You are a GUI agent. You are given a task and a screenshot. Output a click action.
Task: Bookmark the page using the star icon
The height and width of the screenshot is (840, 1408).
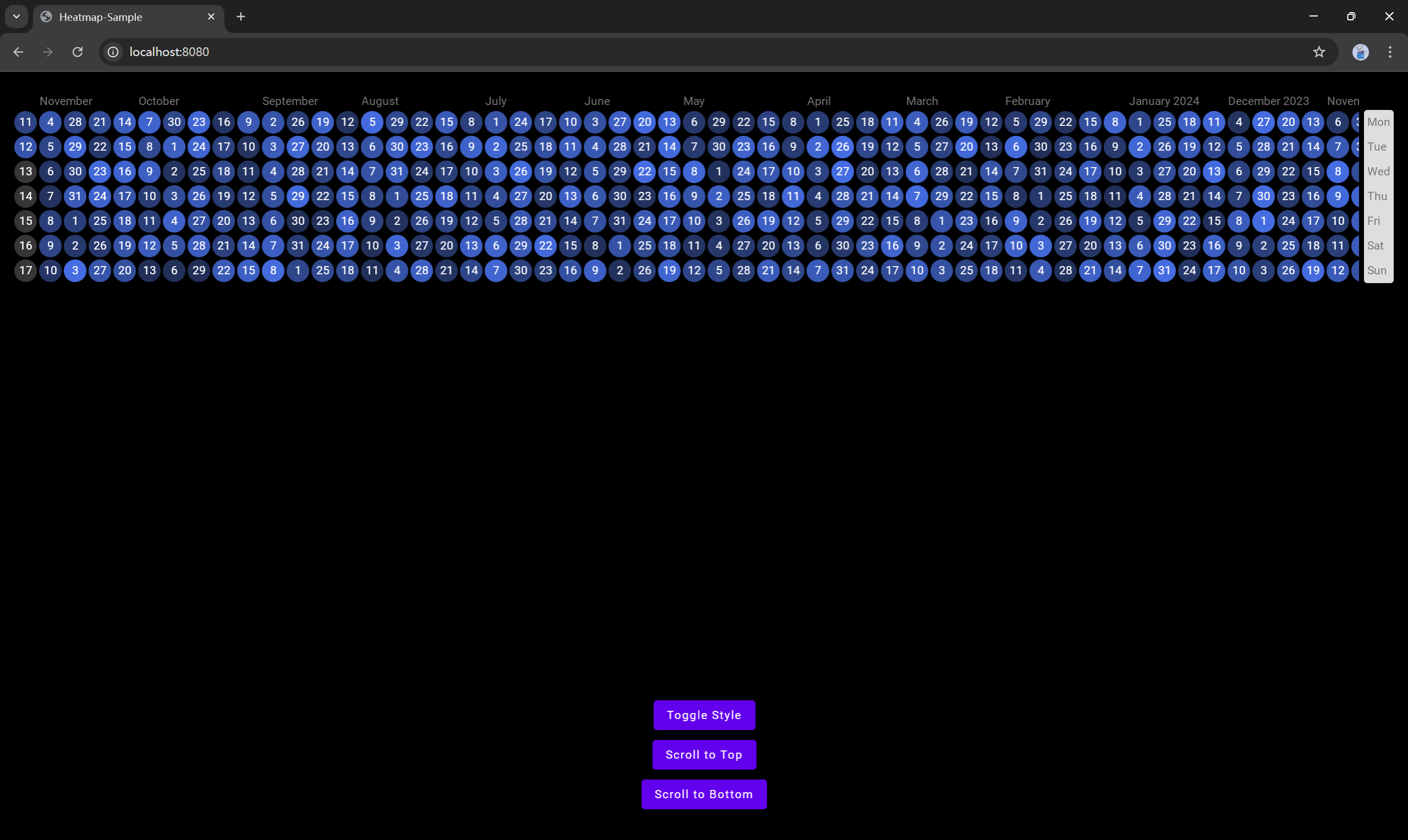click(x=1319, y=52)
